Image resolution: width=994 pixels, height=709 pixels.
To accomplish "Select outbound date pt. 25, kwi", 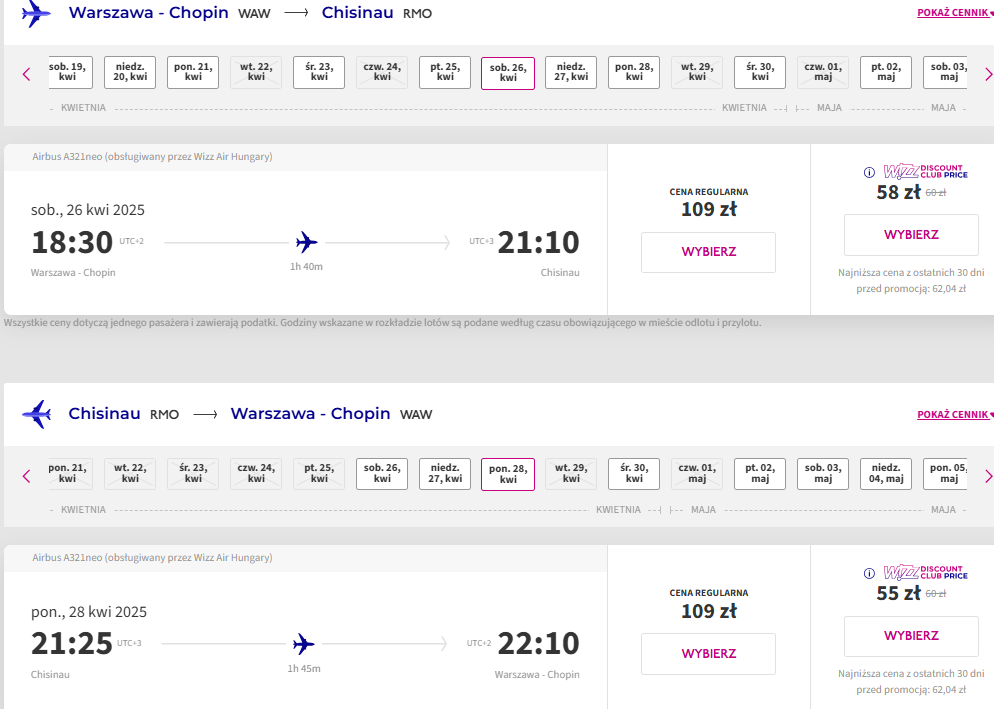I will click(x=445, y=72).
